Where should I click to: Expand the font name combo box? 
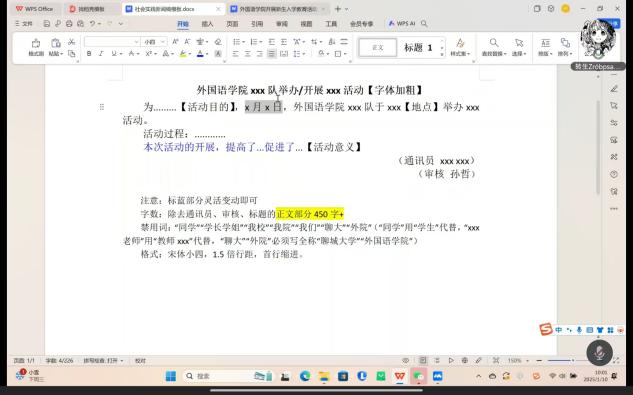[x=112, y=42]
